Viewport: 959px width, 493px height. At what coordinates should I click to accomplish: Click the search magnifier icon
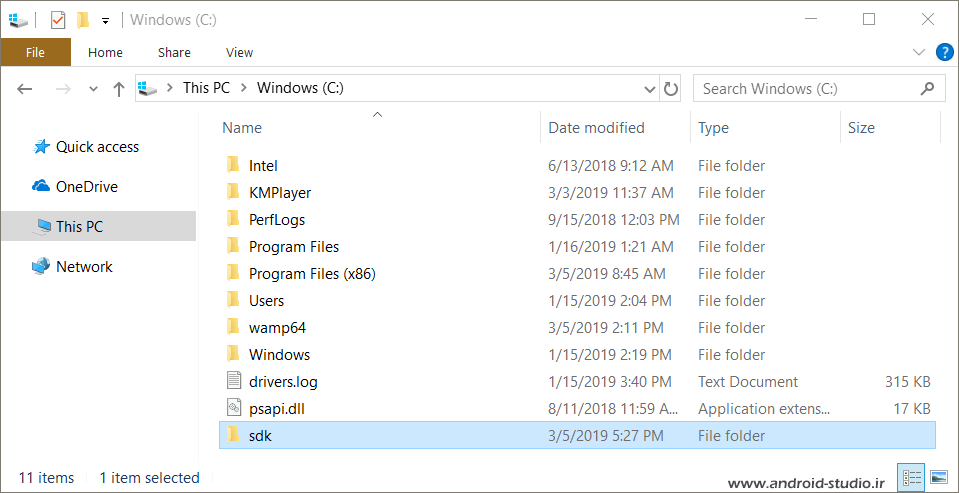[927, 88]
